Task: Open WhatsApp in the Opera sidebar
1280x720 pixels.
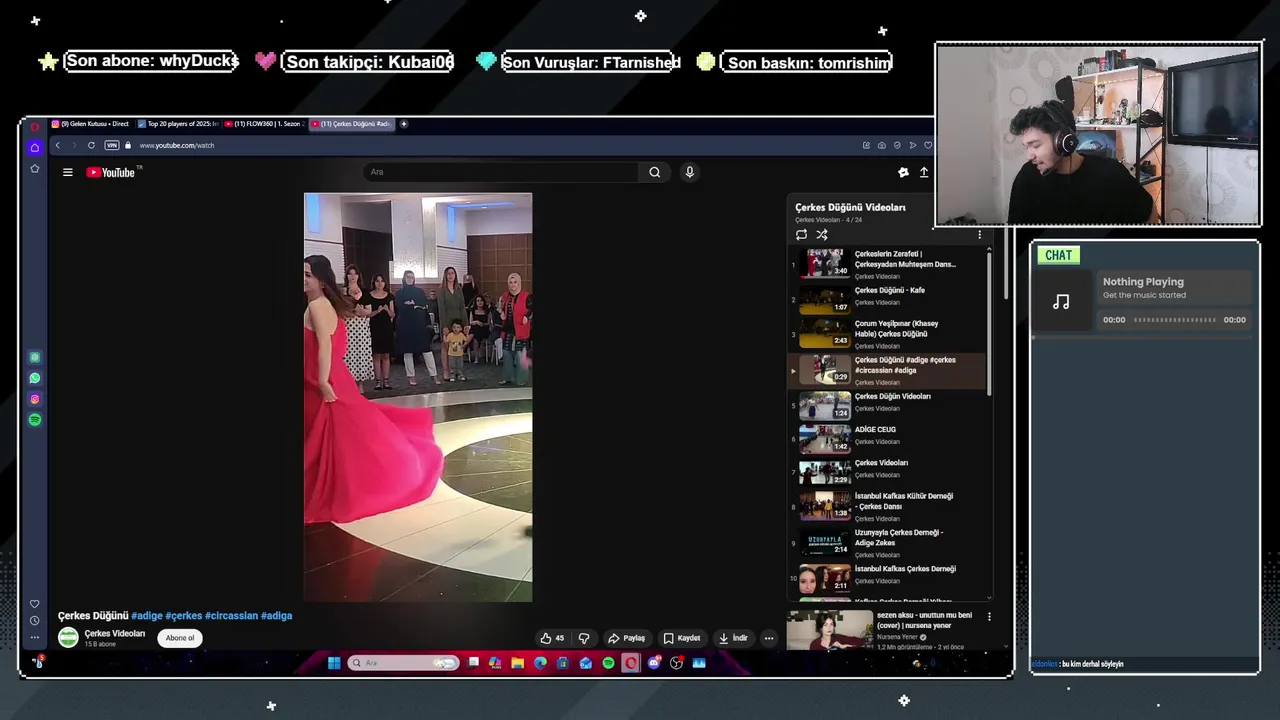Action: point(35,378)
